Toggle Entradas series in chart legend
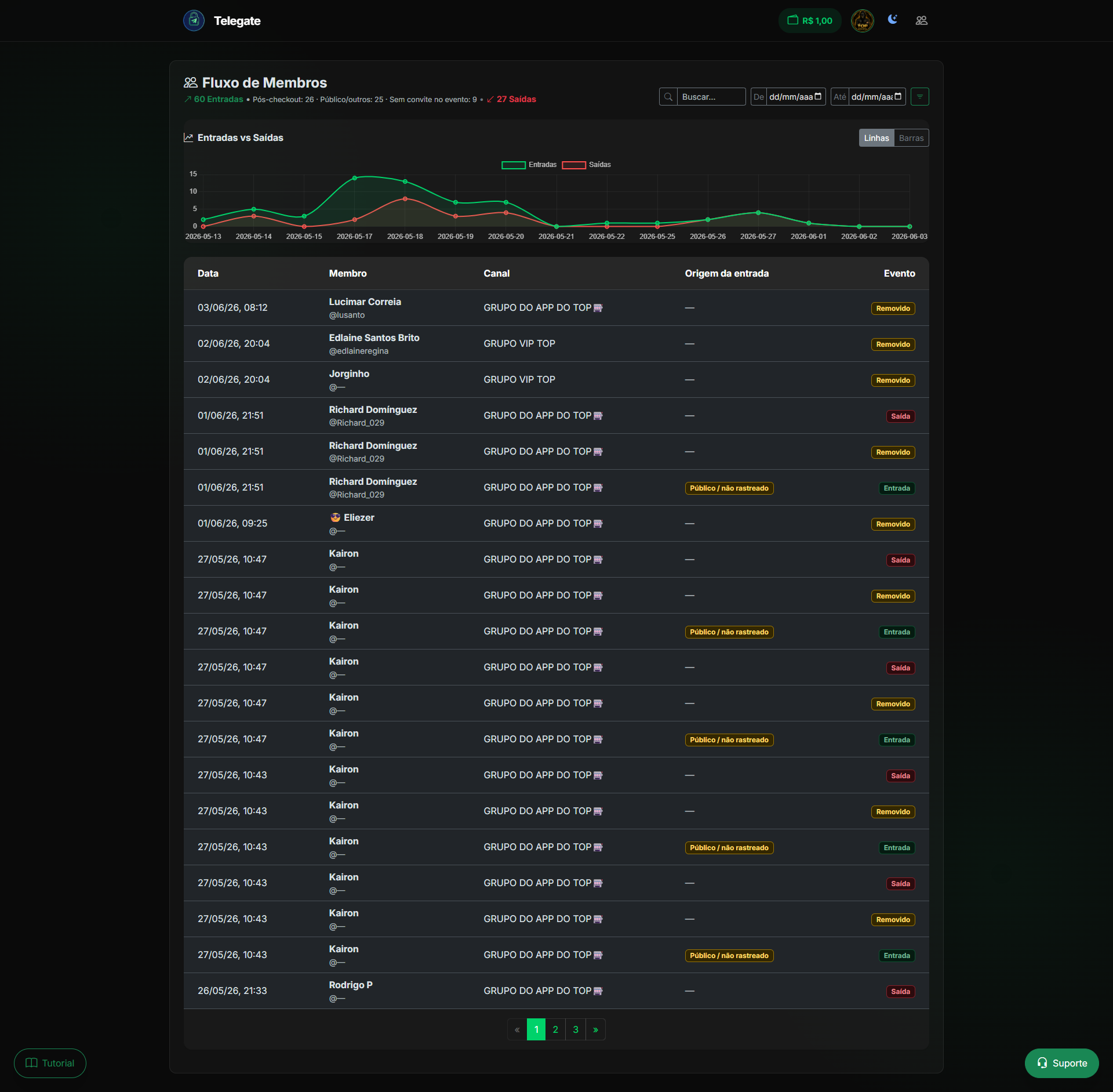 coord(529,165)
